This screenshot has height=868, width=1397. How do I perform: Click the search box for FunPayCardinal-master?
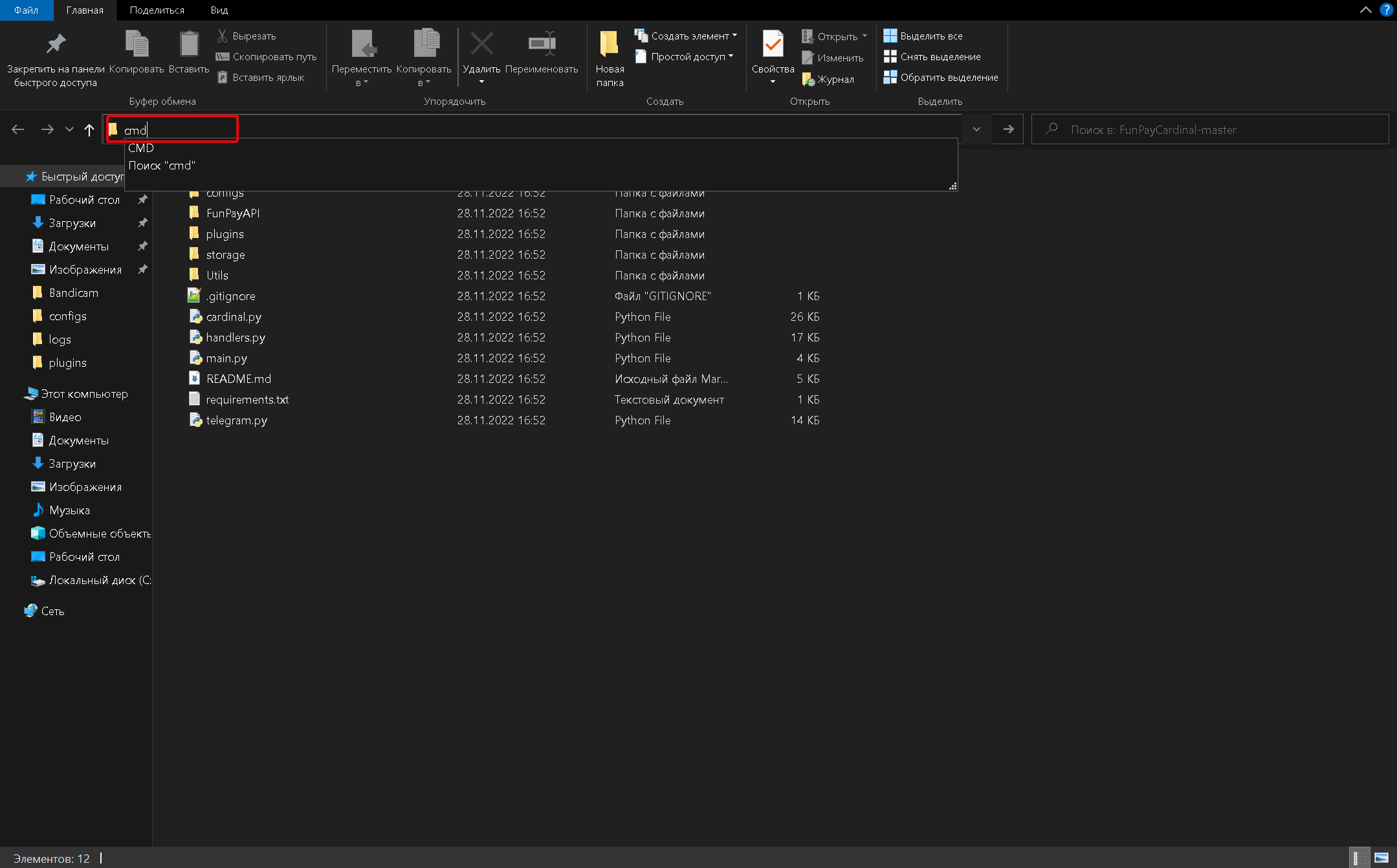[x=1210, y=129]
